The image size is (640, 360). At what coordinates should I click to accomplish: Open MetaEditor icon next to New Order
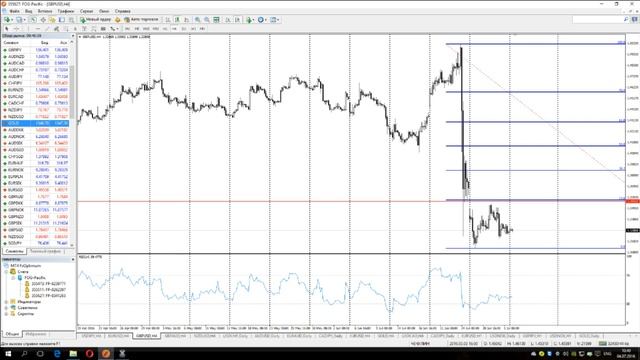(x=118, y=20)
